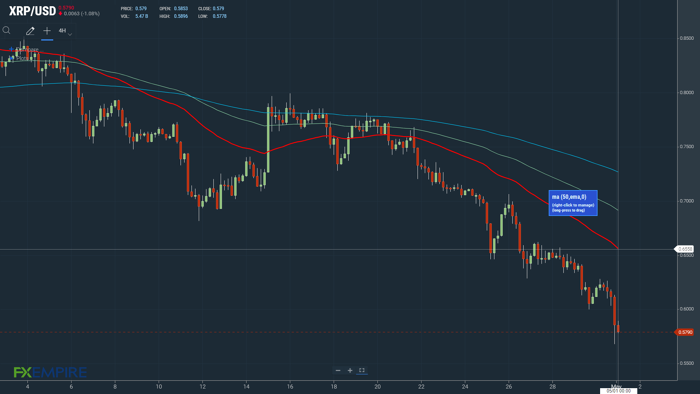Toggle full screen chart view icon
The width and height of the screenshot is (700, 394).
pos(362,370)
